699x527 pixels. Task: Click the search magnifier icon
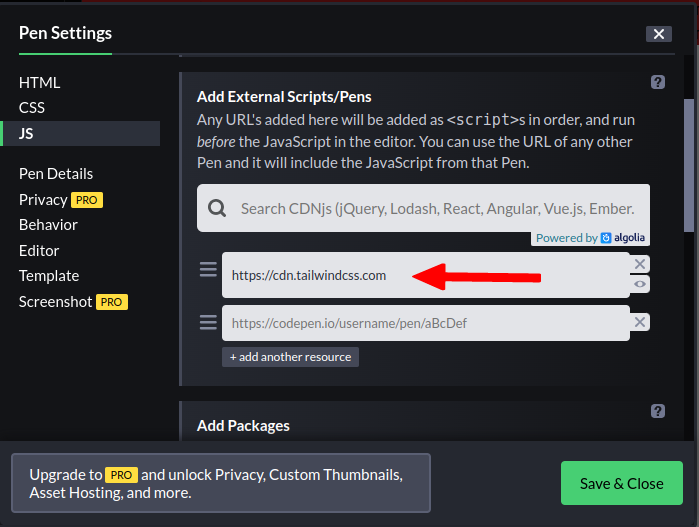tap(217, 209)
